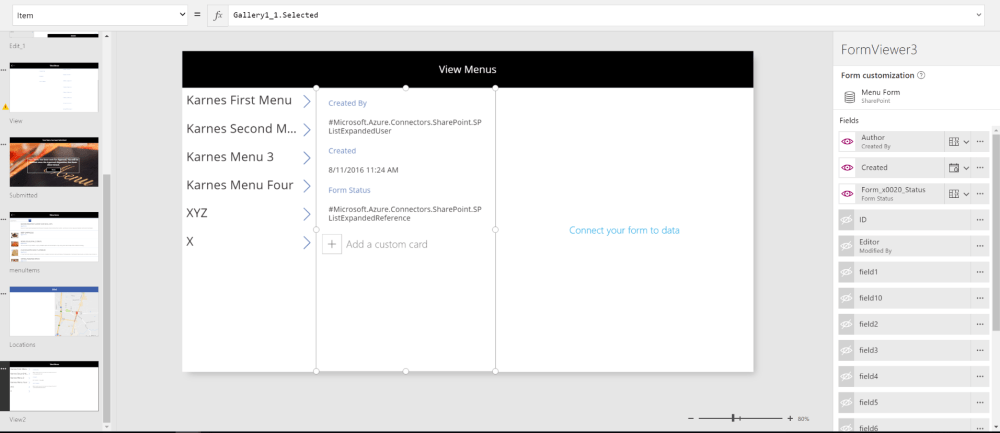
Task: Select Karnes Menu Four in gallery
Action: click(x=240, y=185)
